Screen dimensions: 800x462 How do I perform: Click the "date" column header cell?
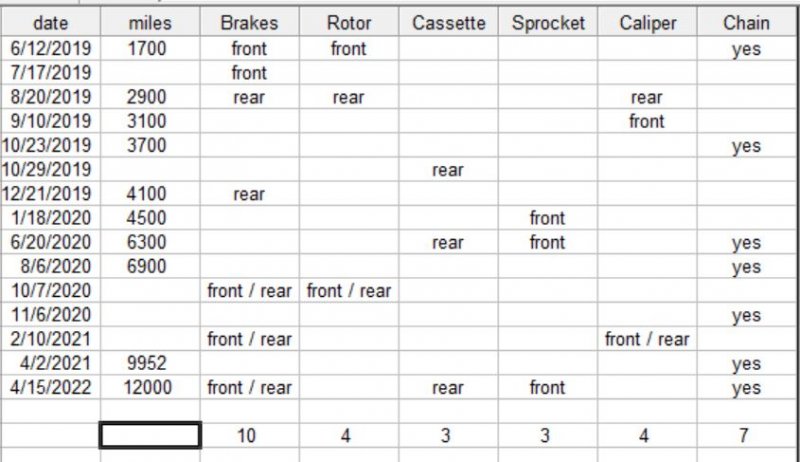pyautogui.click(x=50, y=23)
